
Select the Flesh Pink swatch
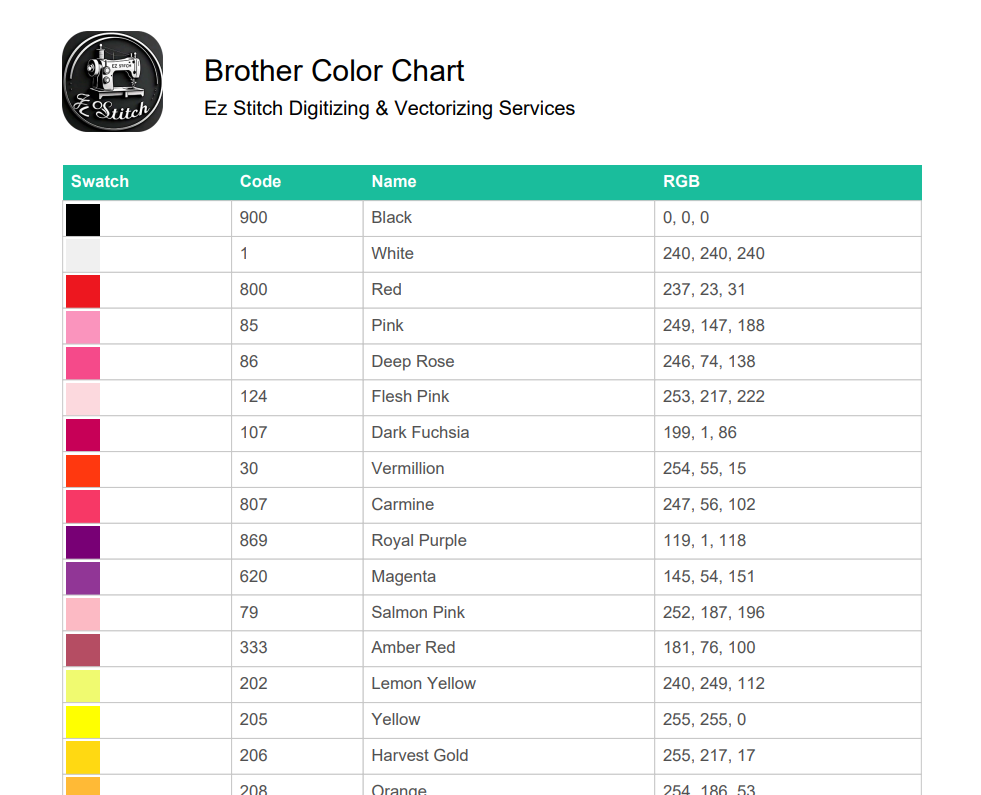point(83,399)
